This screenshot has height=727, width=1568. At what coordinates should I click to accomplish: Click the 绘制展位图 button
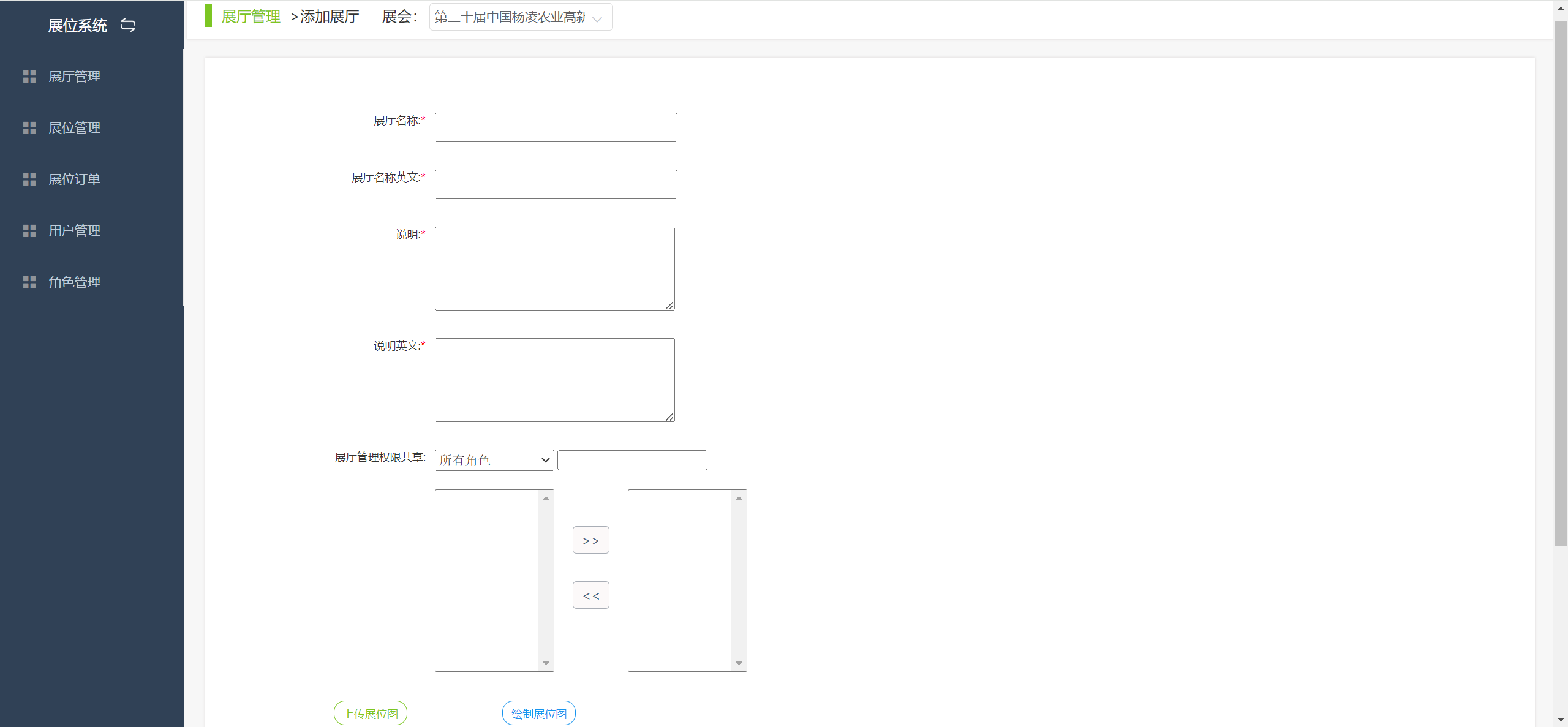pos(538,713)
